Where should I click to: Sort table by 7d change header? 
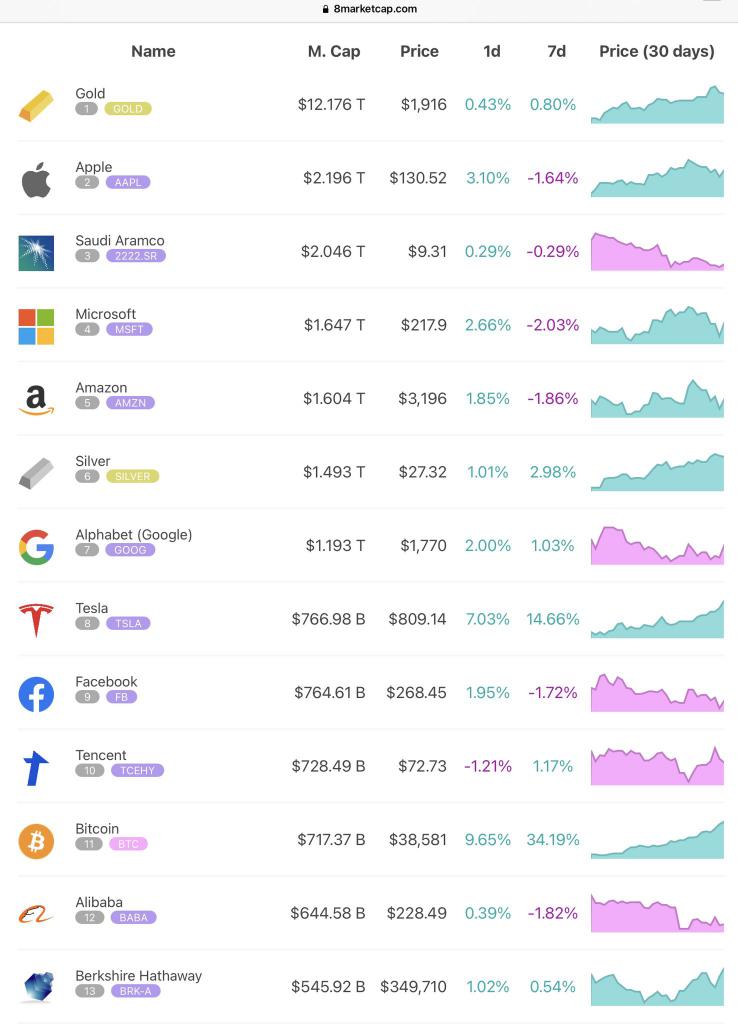[x=556, y=51]
